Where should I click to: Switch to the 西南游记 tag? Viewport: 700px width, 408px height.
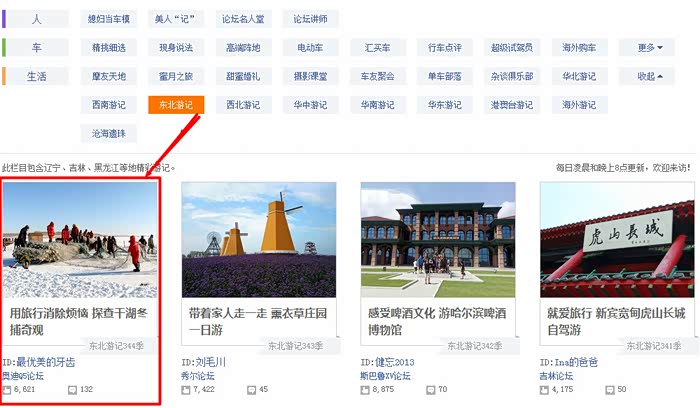108,105
